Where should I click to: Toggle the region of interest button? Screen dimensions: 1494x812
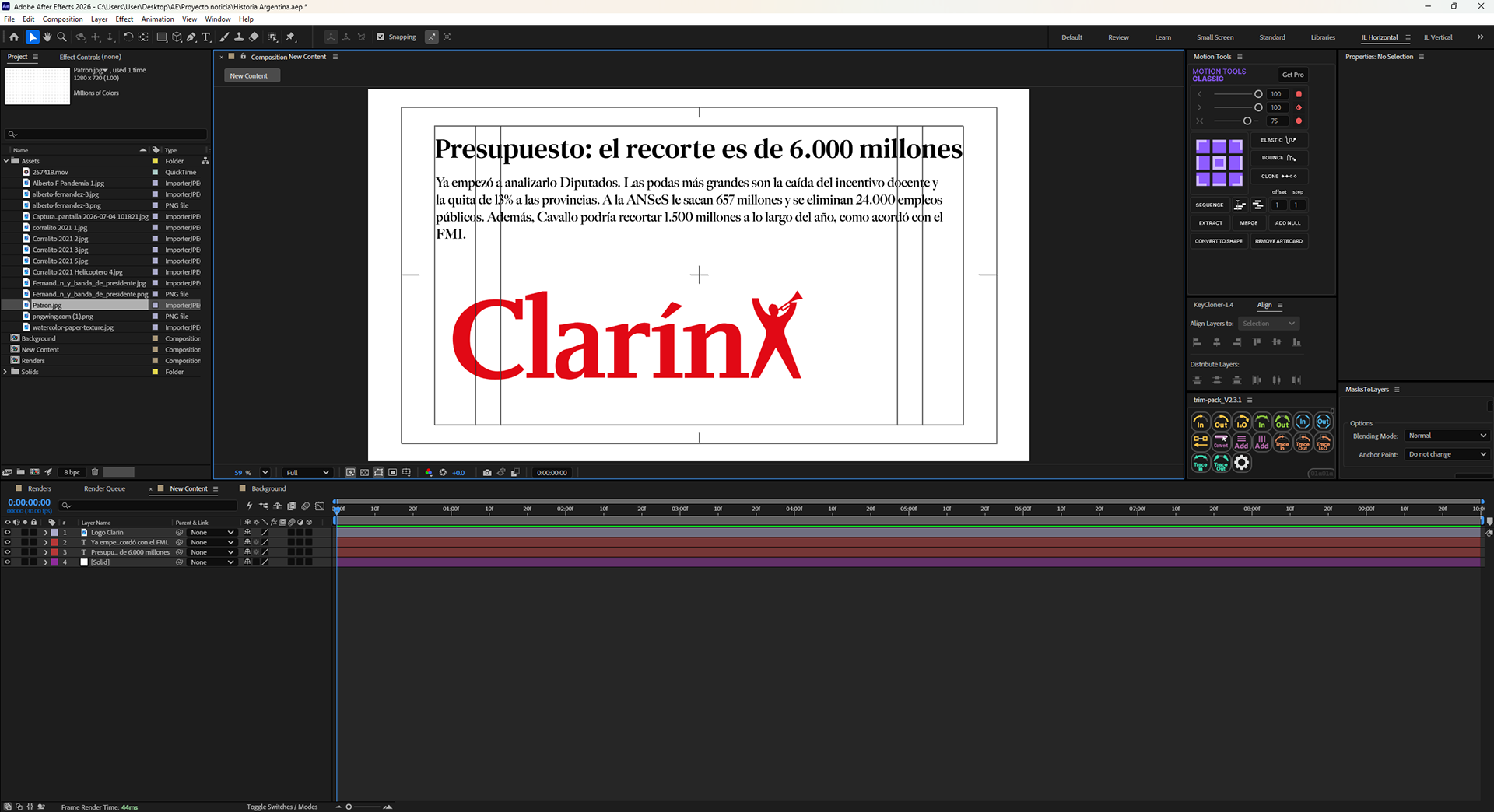393,472
